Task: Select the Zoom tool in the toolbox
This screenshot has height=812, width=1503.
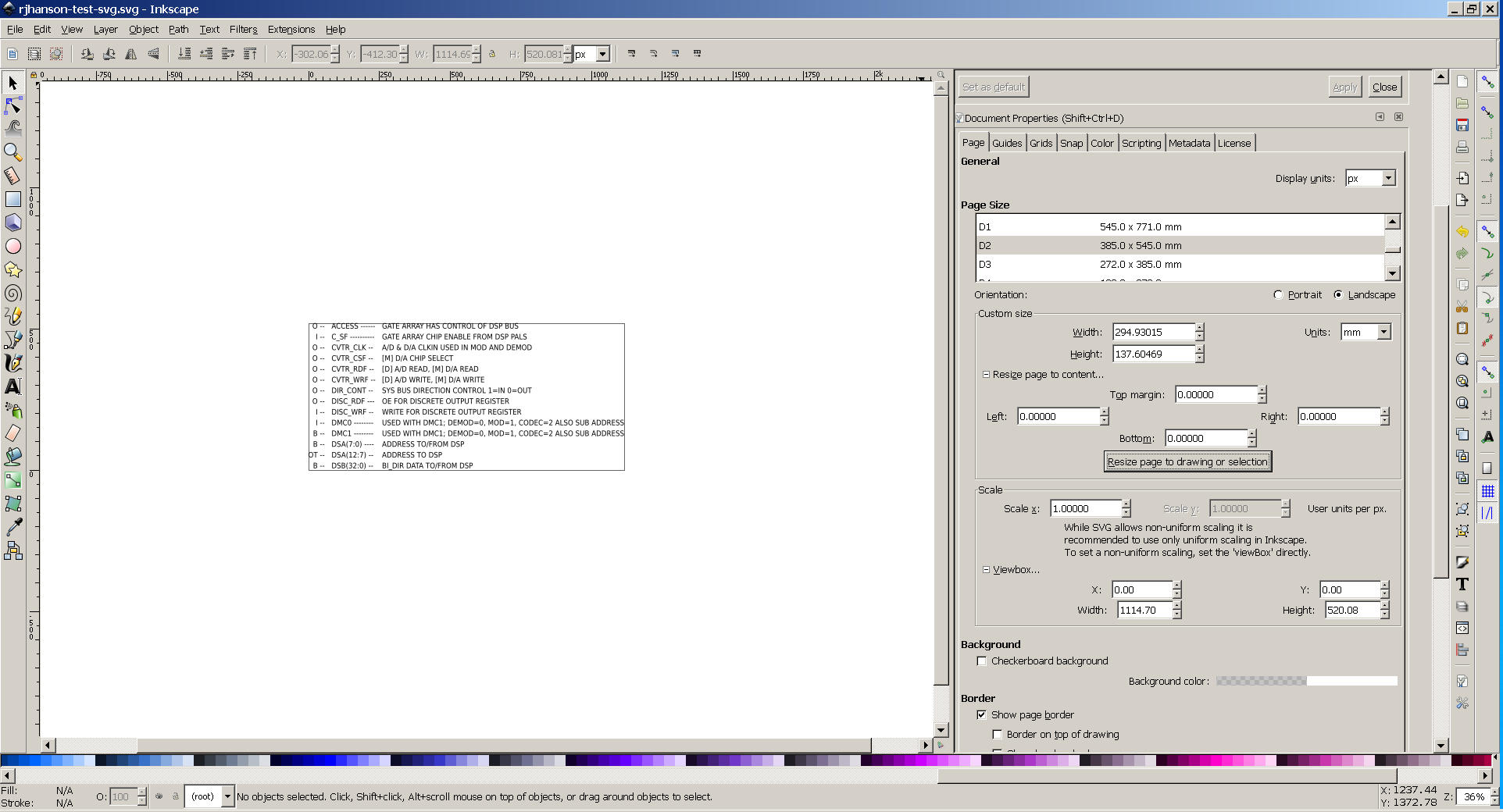Action: (12, 152)
